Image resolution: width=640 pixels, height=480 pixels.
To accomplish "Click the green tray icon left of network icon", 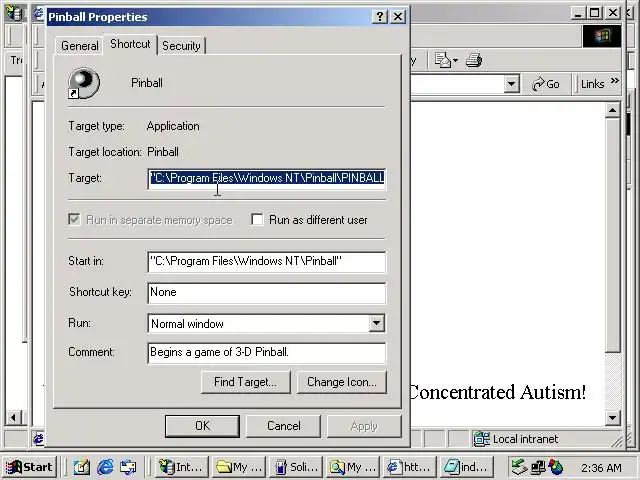I will click(520, 467).
